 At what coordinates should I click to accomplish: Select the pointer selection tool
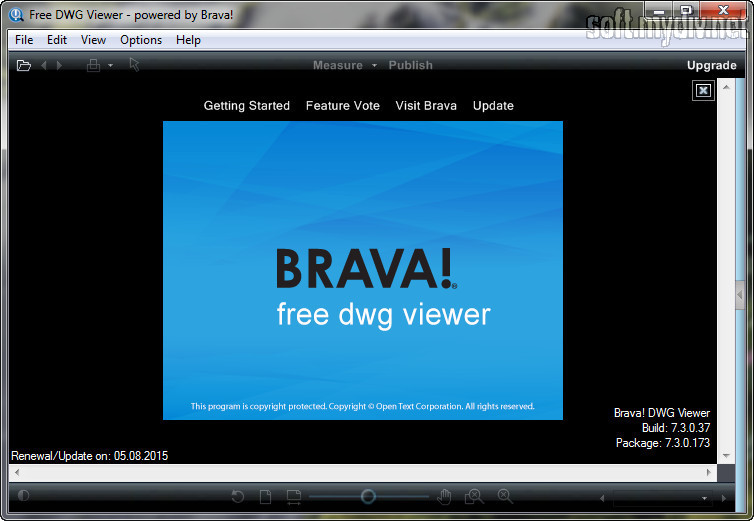click(134, 64)
